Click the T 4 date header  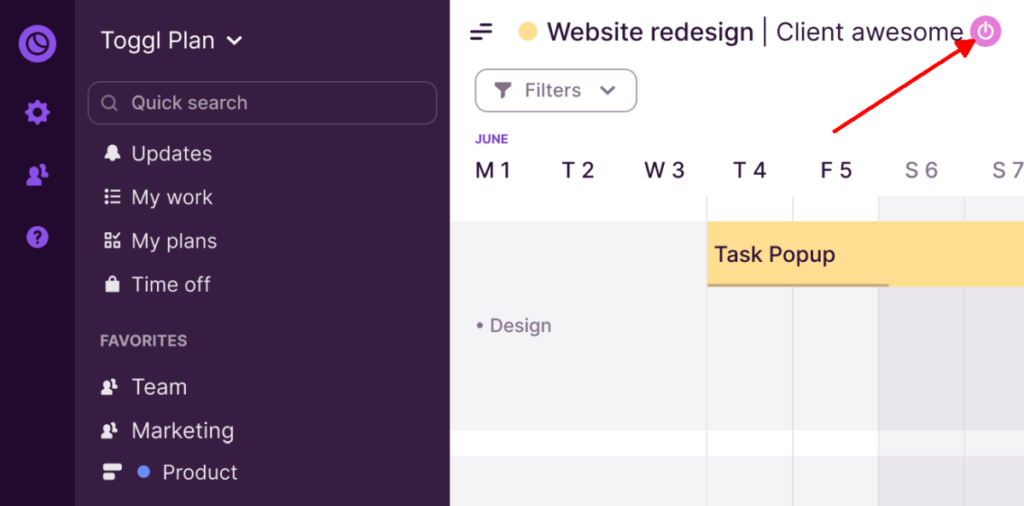750,170
